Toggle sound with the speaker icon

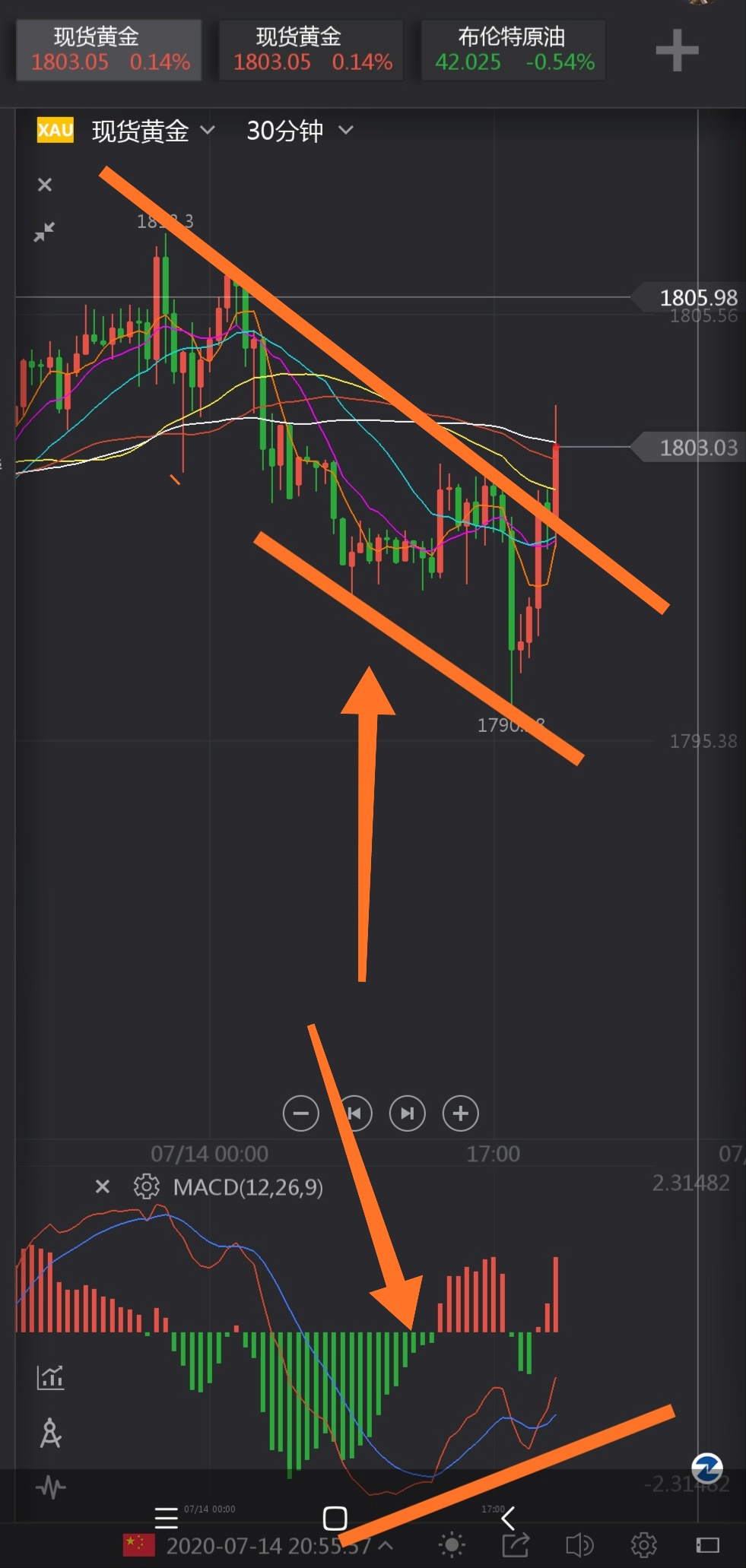tap(579, 1544)
